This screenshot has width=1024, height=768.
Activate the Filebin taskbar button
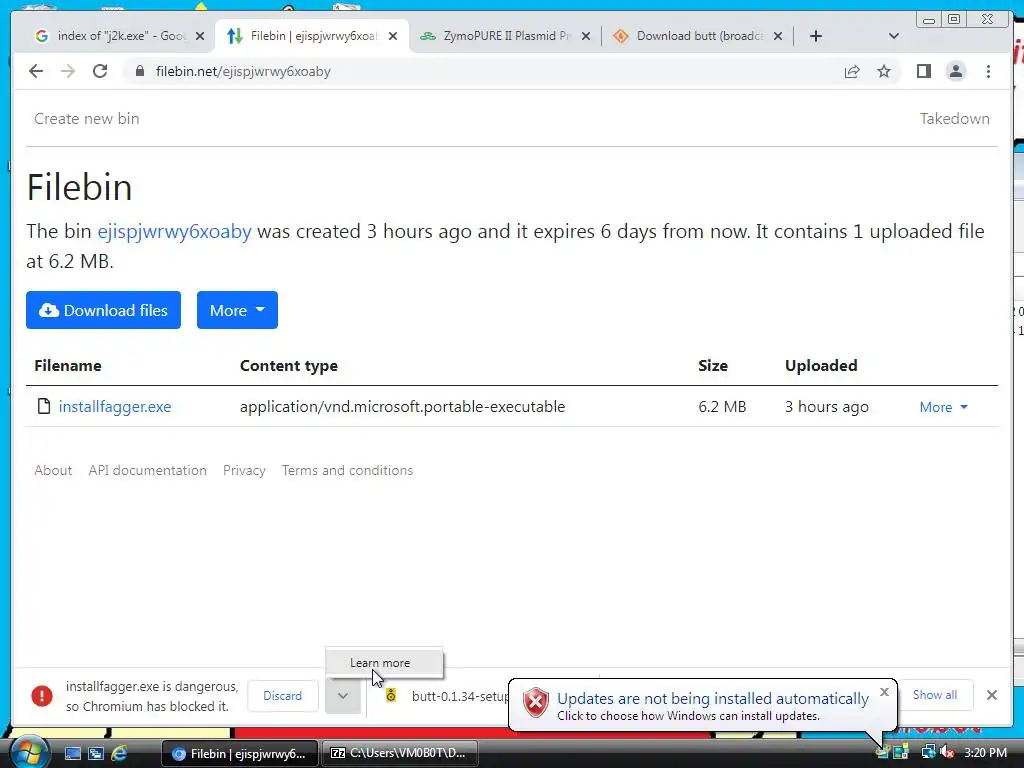click(239, 754)
